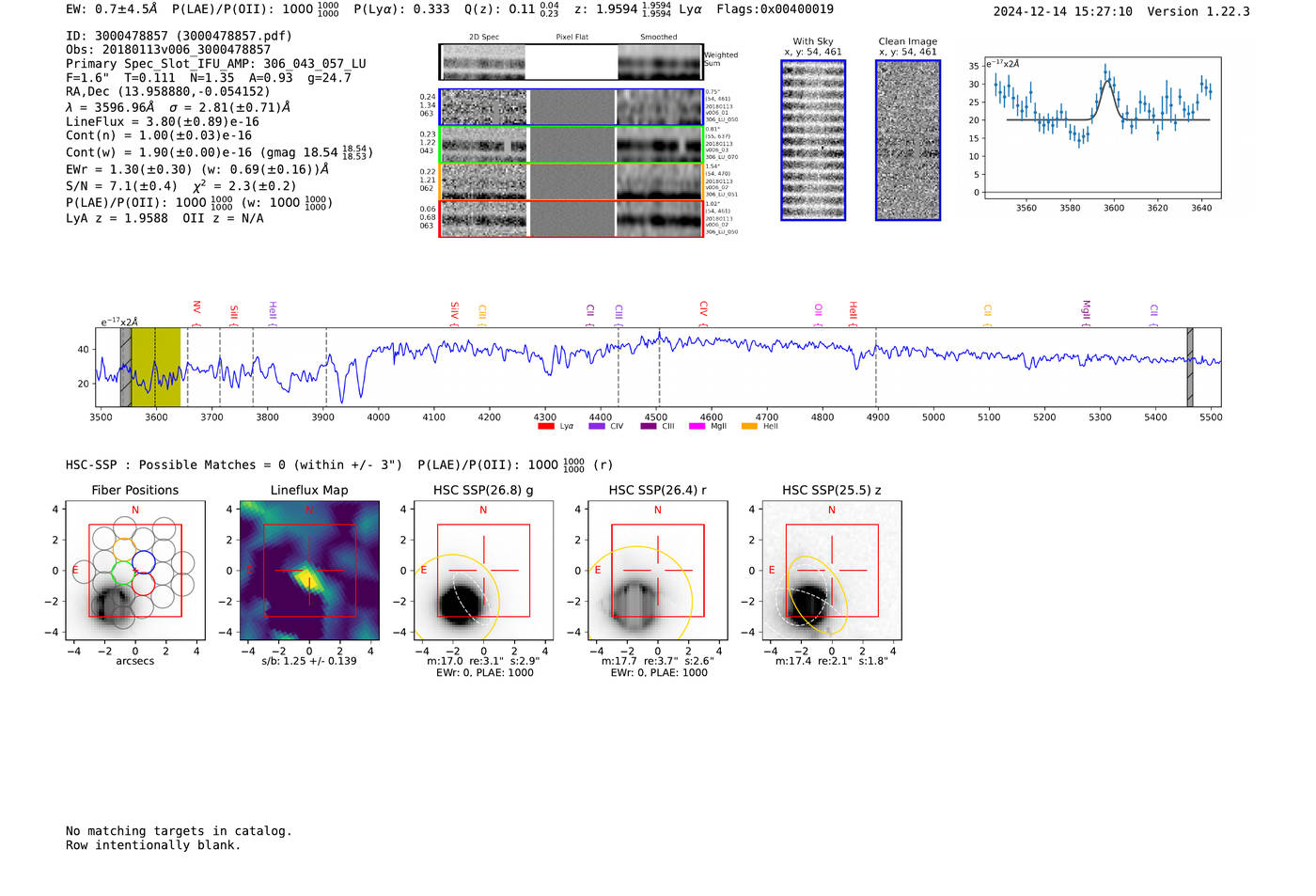The image size is (1316, 896).
Task: Click the 'Obs: 20180113v006_3000478857' line
Action: 168,50
